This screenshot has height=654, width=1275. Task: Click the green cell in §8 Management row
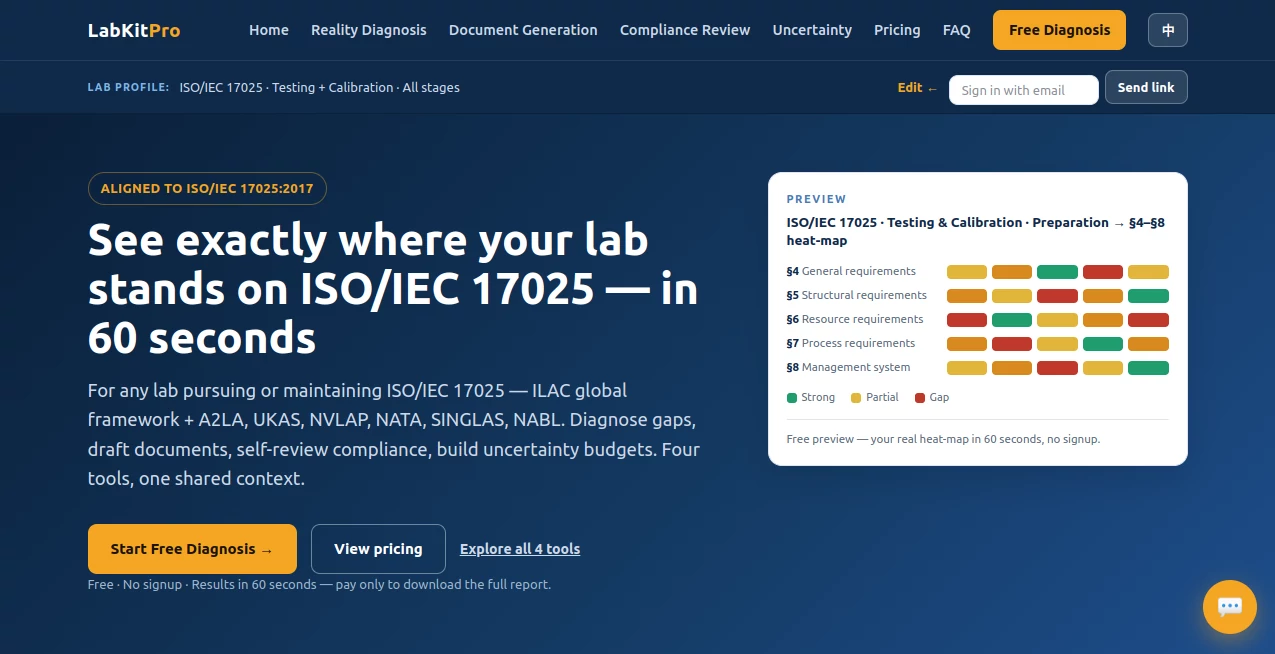pos(1148,368)
